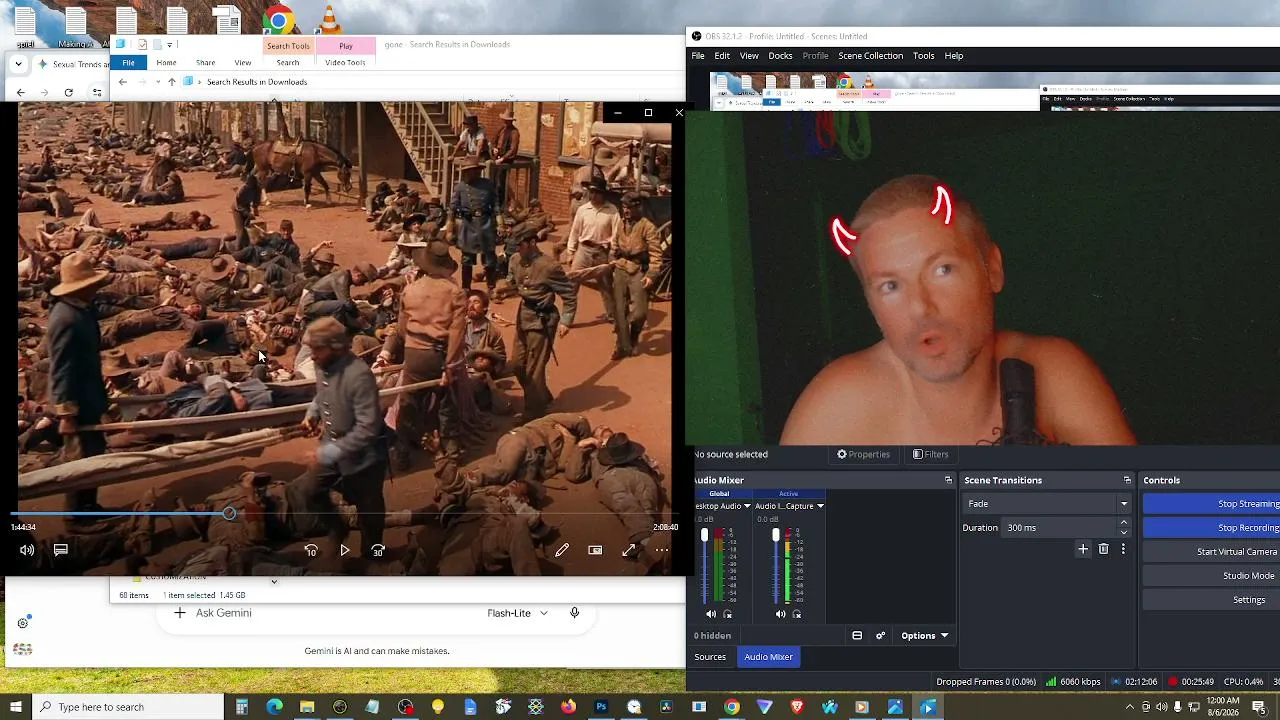The image size is (1280, 720).
Task: Open the video player edit pencil tool
Action: 562,550
